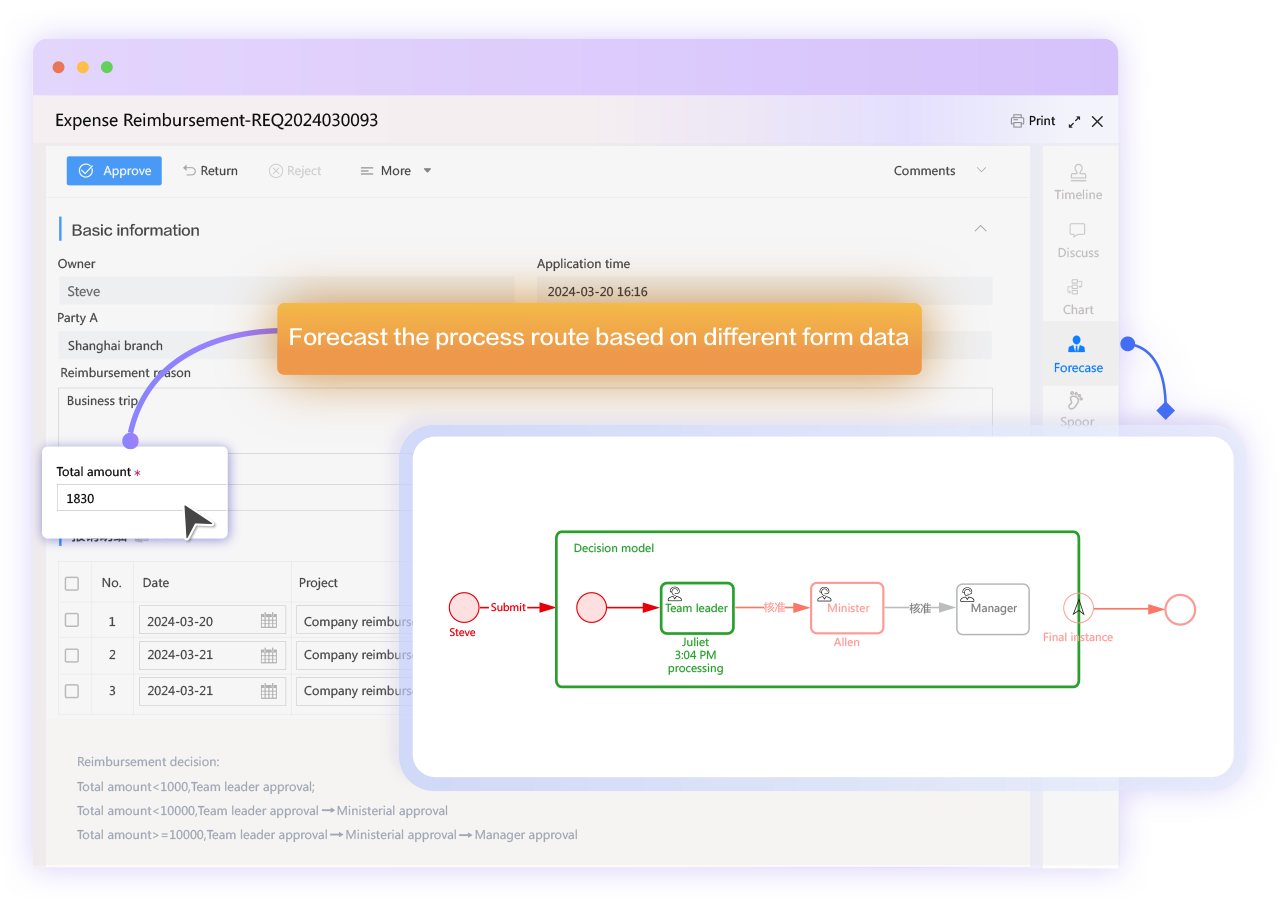Image resolution: width=1280 pixels, height=908 pixels.
Task: Check the checkbox for row 1
Action: (x=72, y=620)
